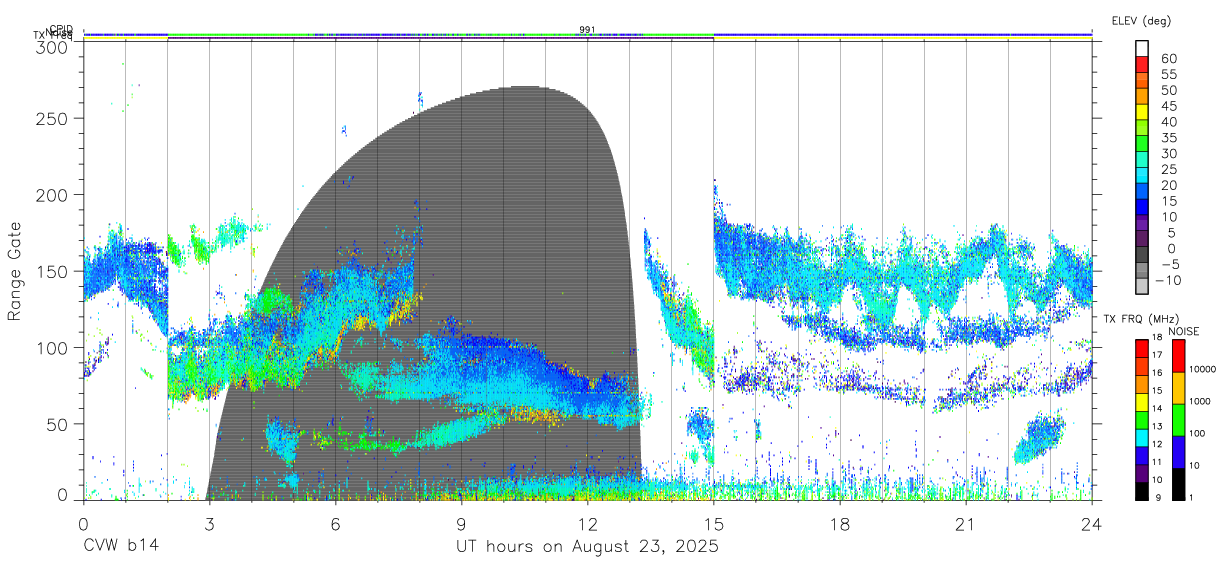Pick the black bottom segment of the TX FRQ bar
This screenshot has height=567, width=1228.
pos(1142,492)
